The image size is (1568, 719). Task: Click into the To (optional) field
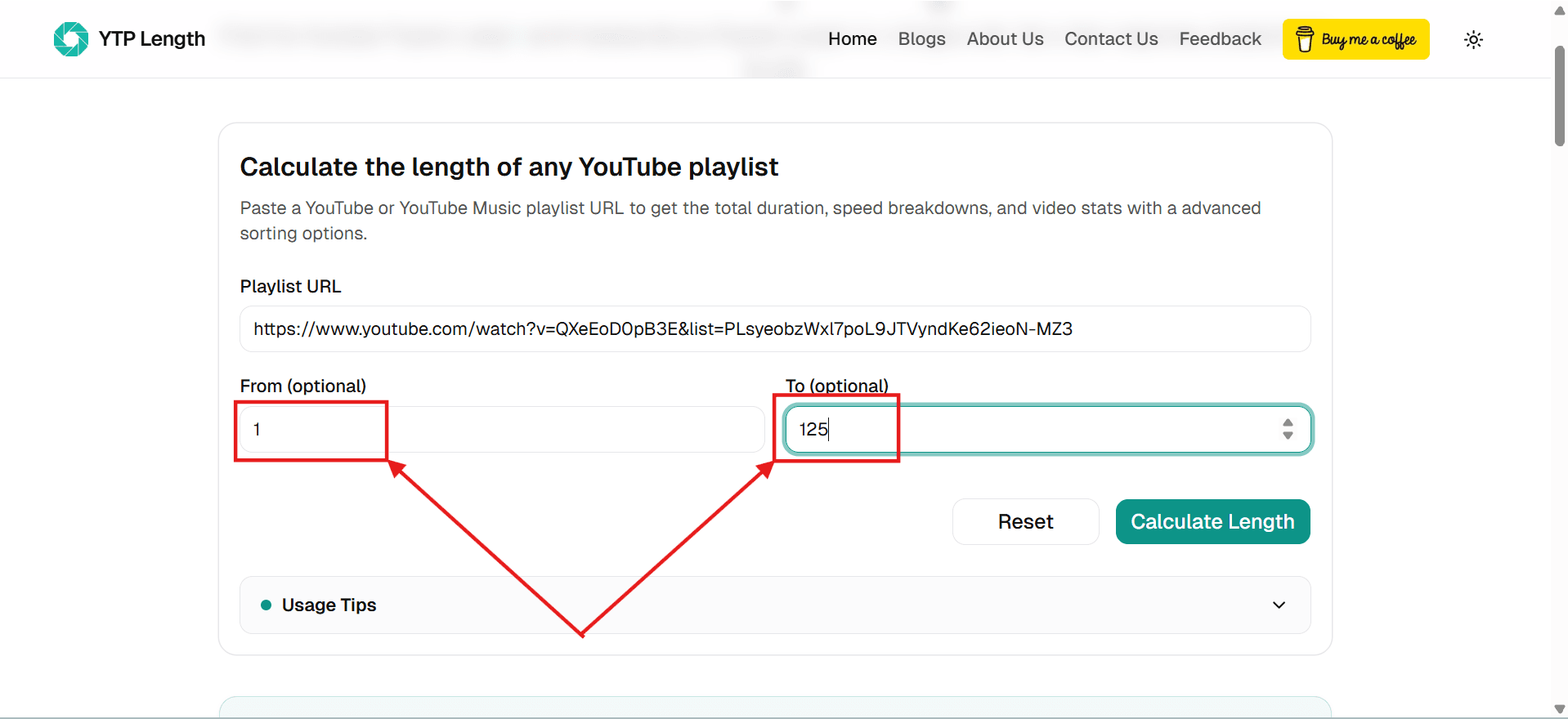pyautogui.click(x=1048, y=429)
